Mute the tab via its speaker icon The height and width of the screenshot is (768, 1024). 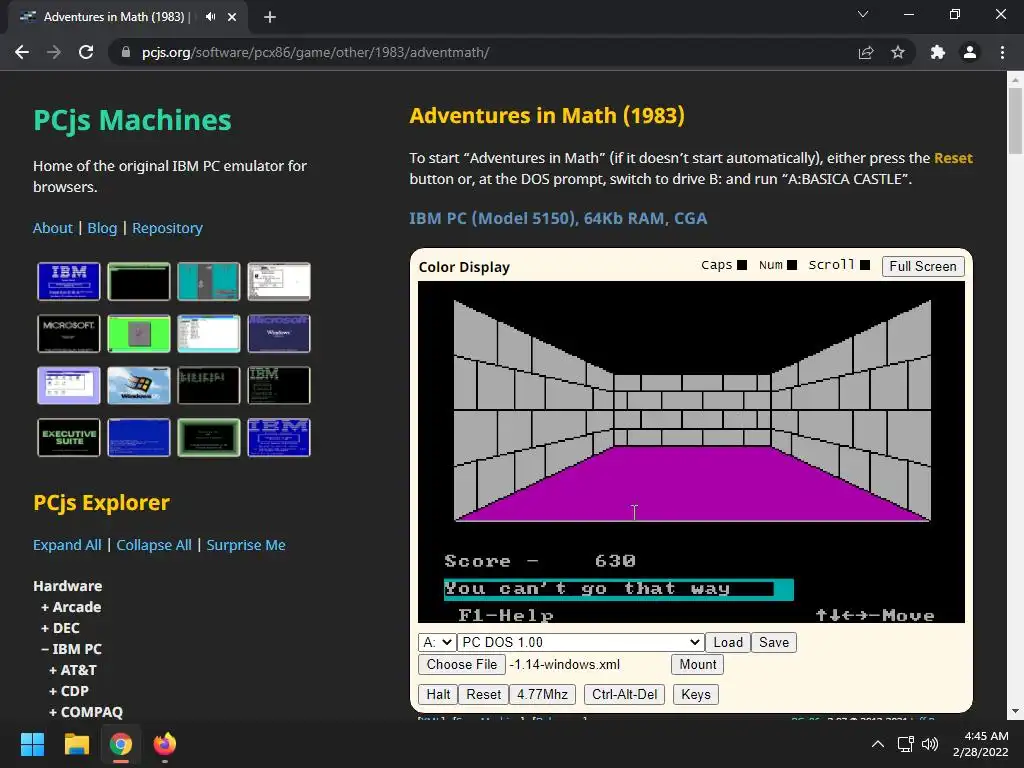pyautogui.click(x=210, y=17)
